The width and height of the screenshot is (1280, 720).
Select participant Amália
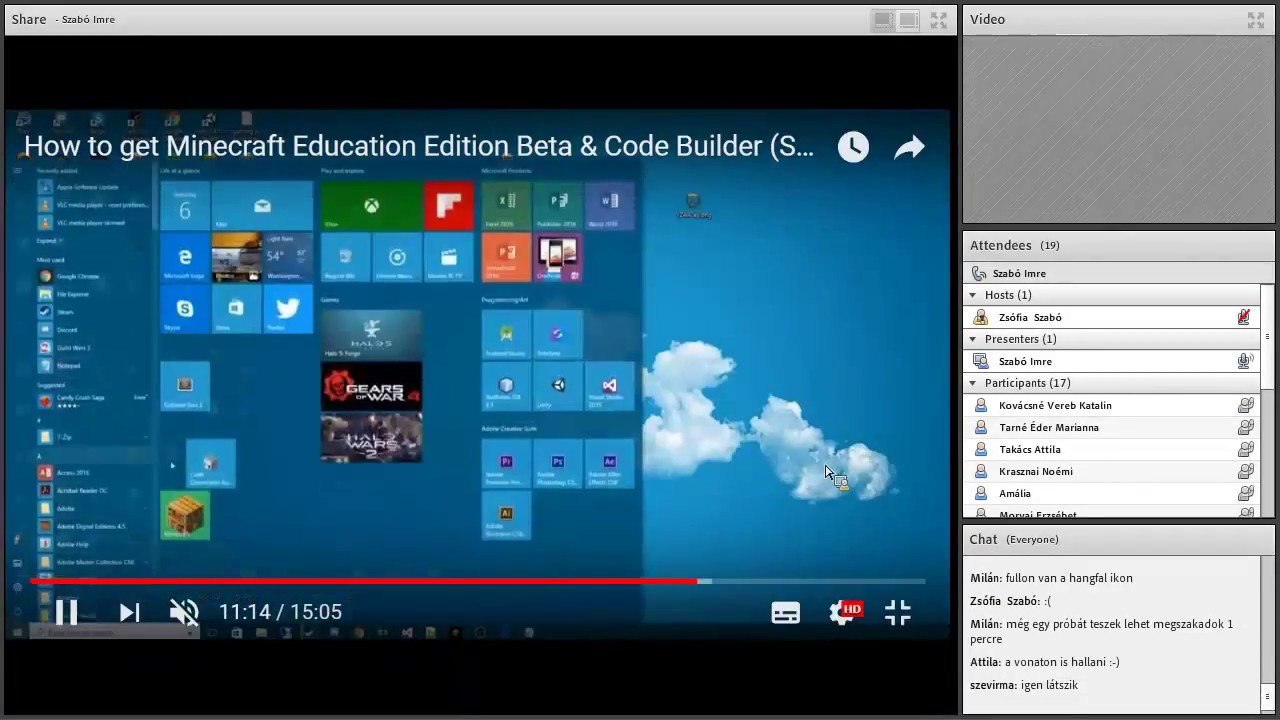[1113, 493]
